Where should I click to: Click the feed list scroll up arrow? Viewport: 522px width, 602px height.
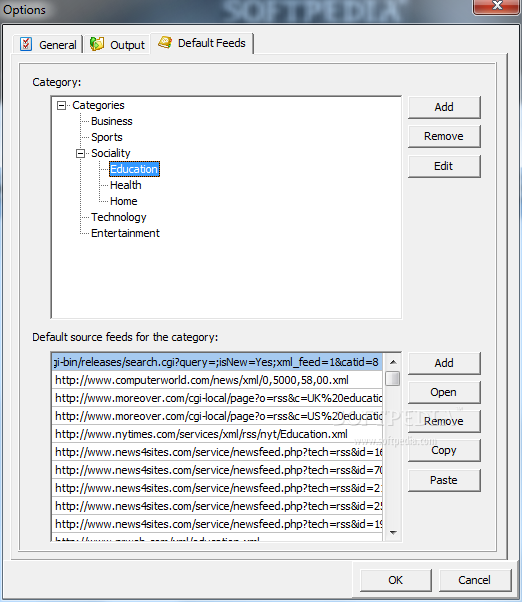coord(393,362)
